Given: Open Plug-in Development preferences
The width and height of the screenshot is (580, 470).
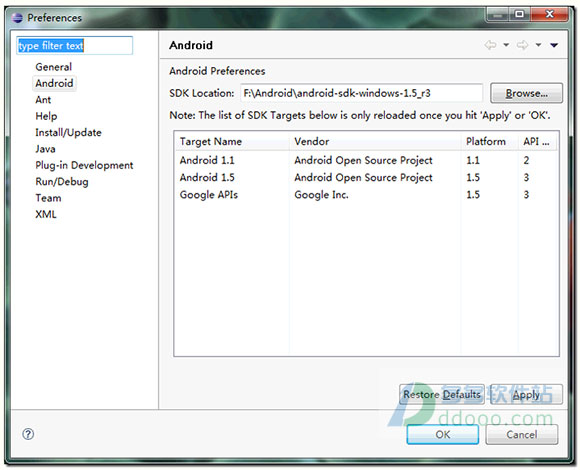Looking at the screenshot, I should (84, 165).
